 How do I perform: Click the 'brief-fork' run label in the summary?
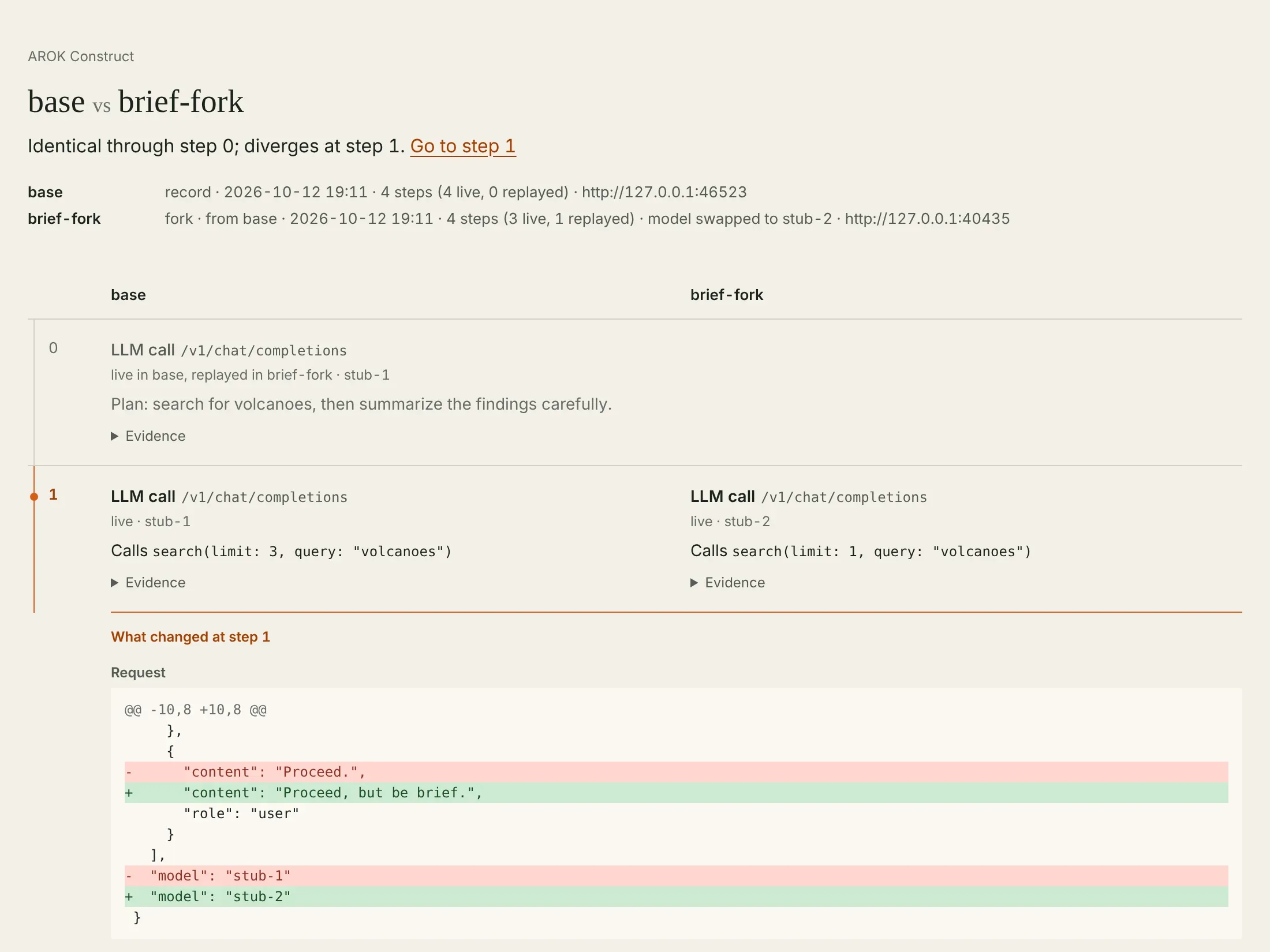coord(64,219)
